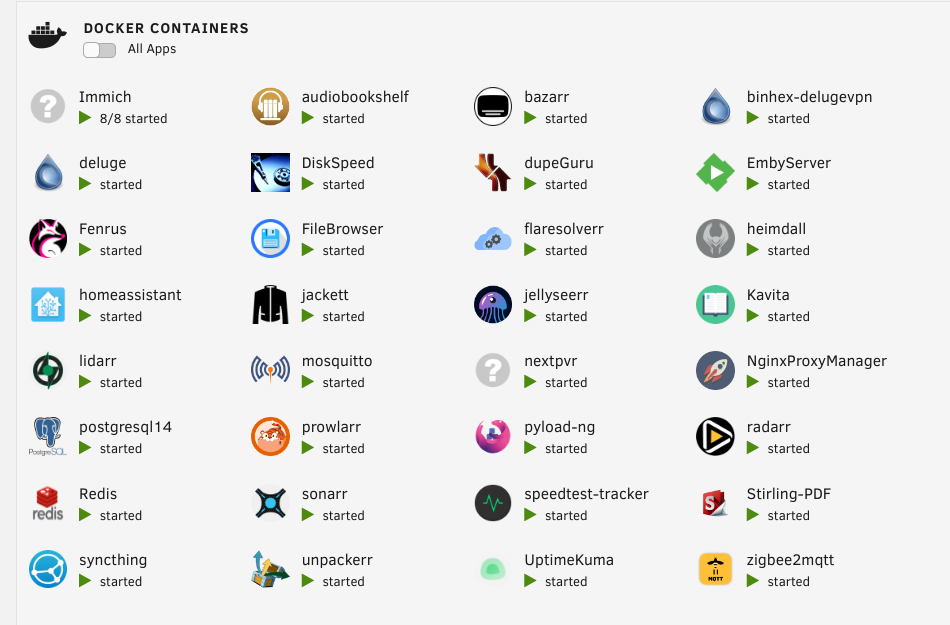Open the NginxProxyManager rocket icon
950x625 pixels.
[x=716, y=371]
